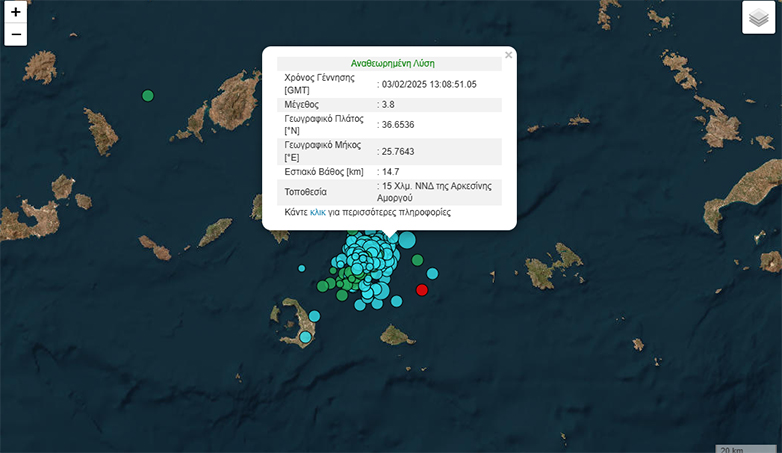
Task: Close the earthquake info popup
Action: (x=508, y=55)
